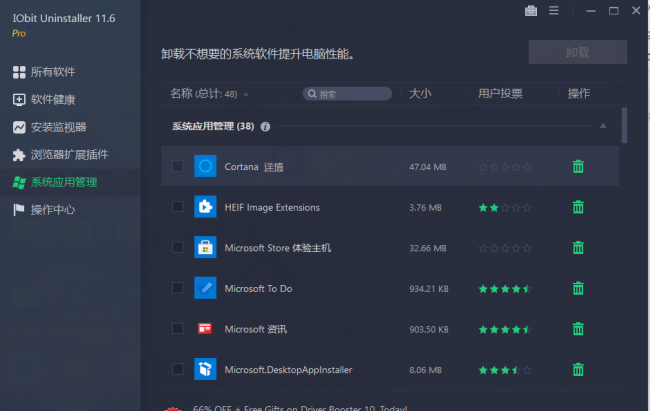The width and height of the screenshot is (650, 411).
Task: Click the star rating for Microsoft 资讯
Action: click(505, 330)
